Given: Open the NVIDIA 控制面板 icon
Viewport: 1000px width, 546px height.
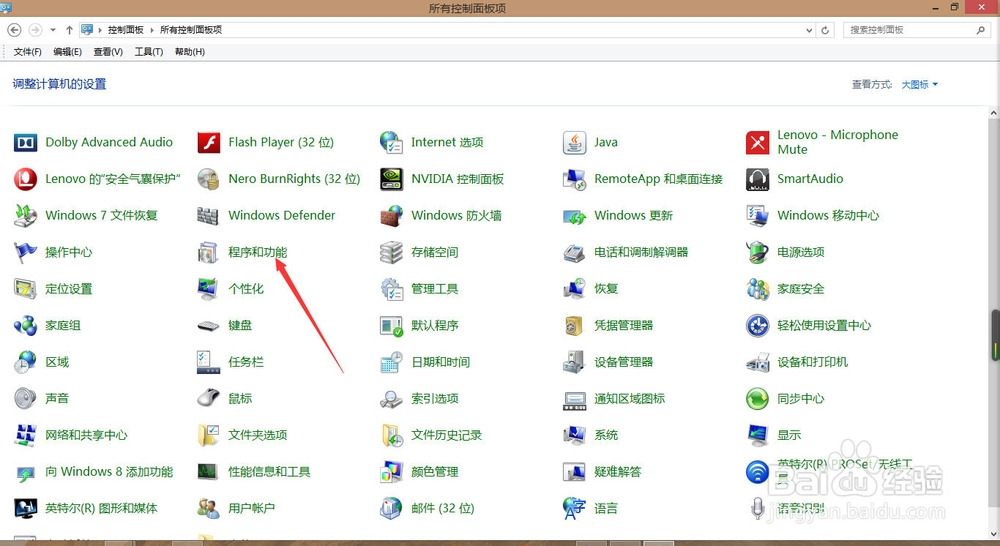Looking at the screenshot, I should [391, 179].
